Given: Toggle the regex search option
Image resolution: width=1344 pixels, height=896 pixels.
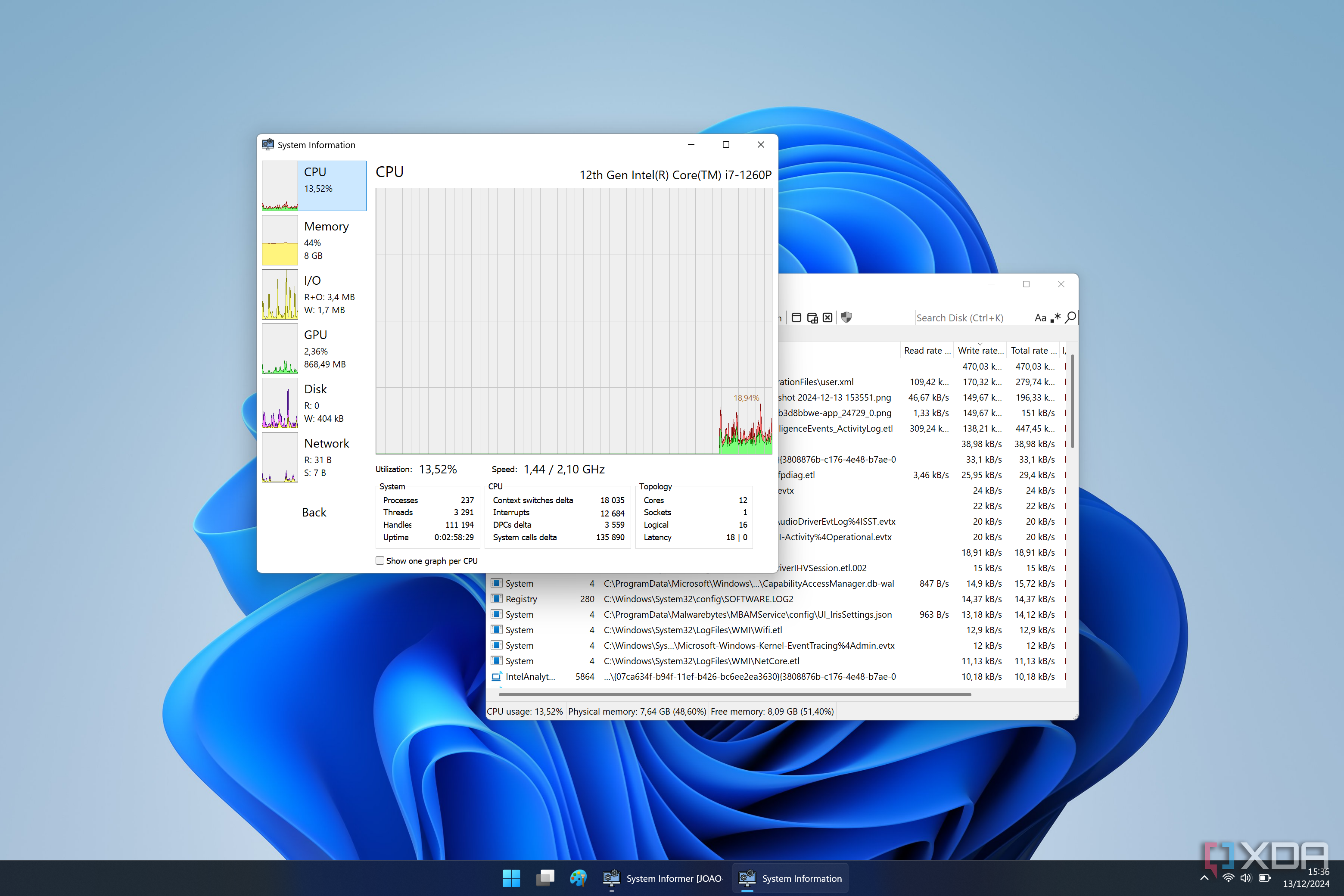Looking at the screenshot, I should (1055, 318).
